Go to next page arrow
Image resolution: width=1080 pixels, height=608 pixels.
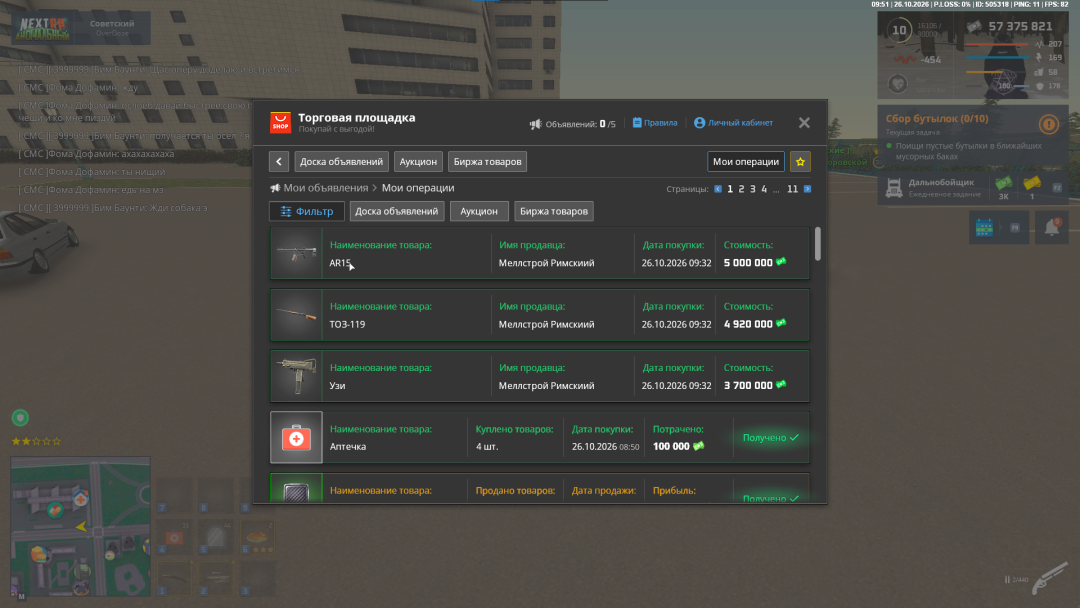click(807, 189)
